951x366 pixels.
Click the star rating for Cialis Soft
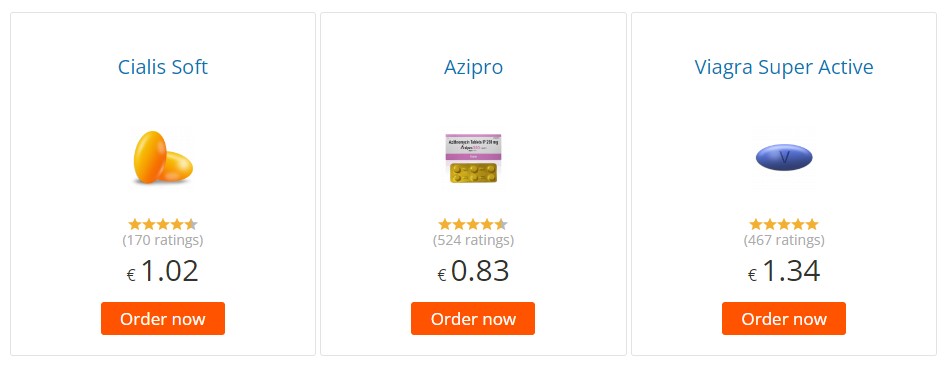coord(163,225)
